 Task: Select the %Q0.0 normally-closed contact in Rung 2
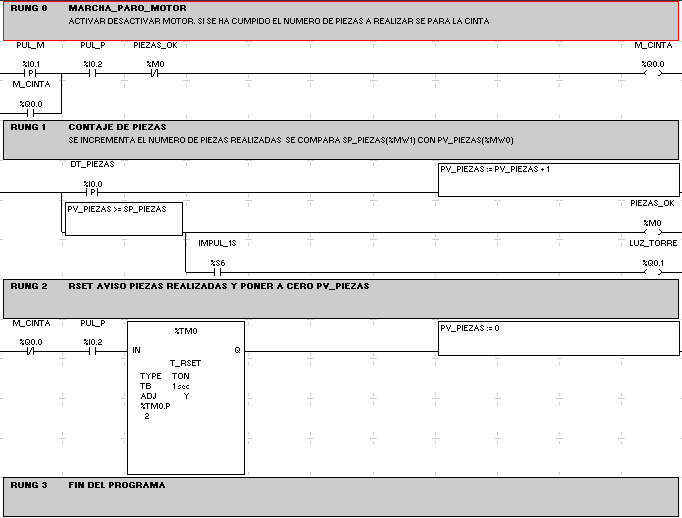[x=30, y=351]
